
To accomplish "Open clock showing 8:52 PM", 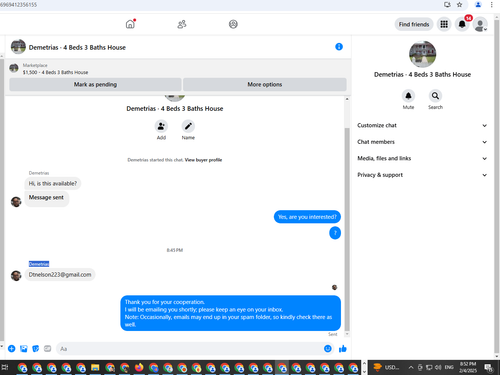I will click(x=468, y=367).
